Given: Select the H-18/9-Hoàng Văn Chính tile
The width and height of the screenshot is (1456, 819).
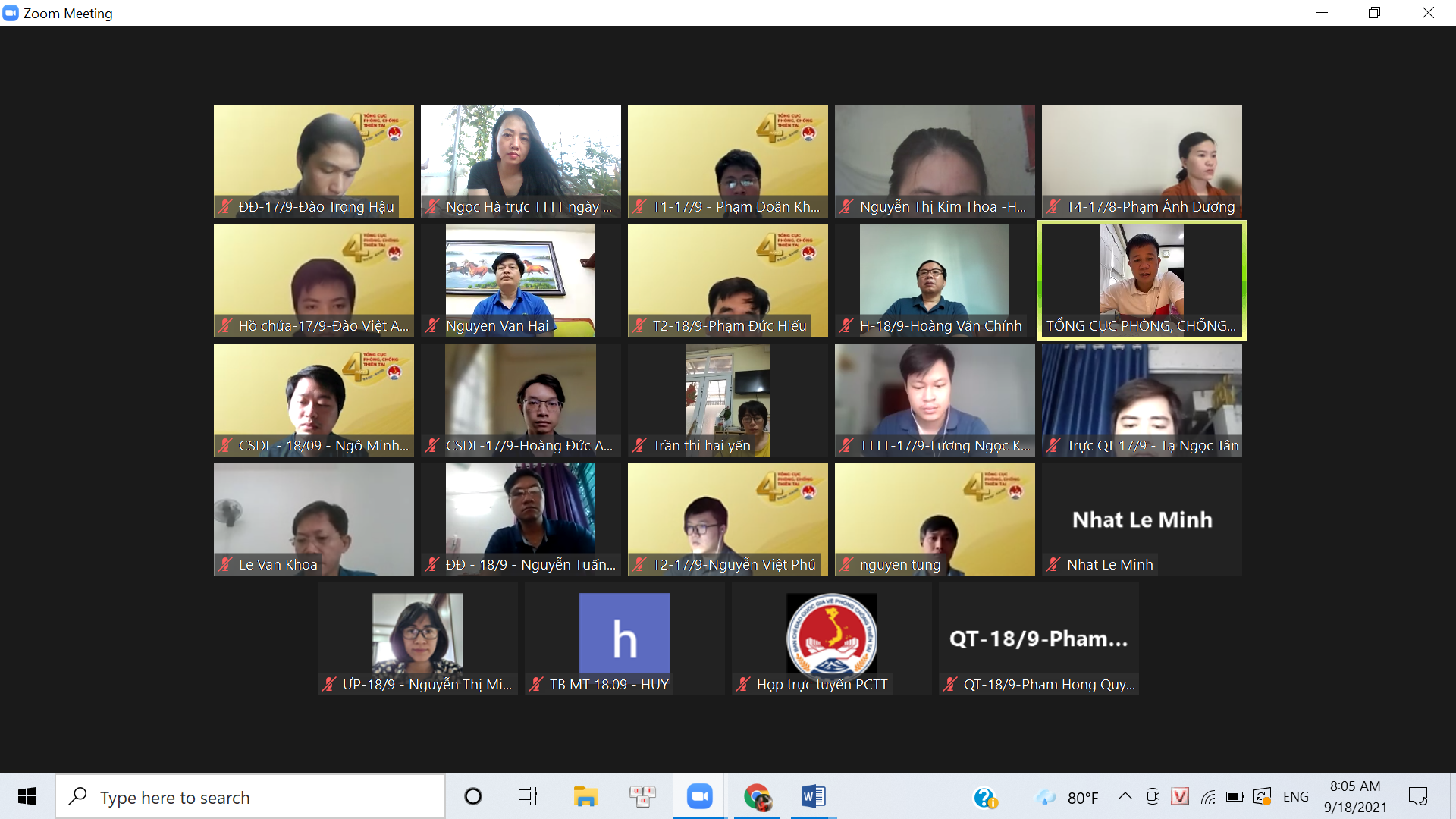Looking at the screenshot, I should coord(935,281).
